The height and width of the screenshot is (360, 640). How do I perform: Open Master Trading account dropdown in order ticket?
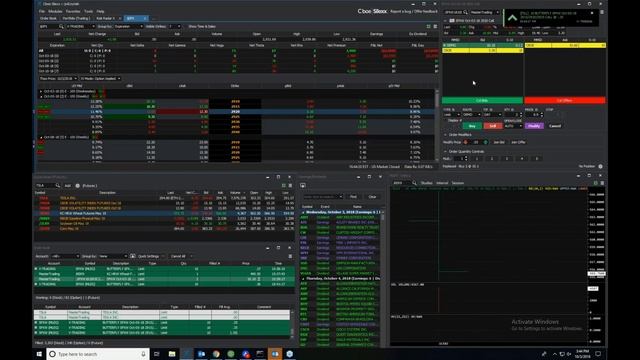point(484,13)
